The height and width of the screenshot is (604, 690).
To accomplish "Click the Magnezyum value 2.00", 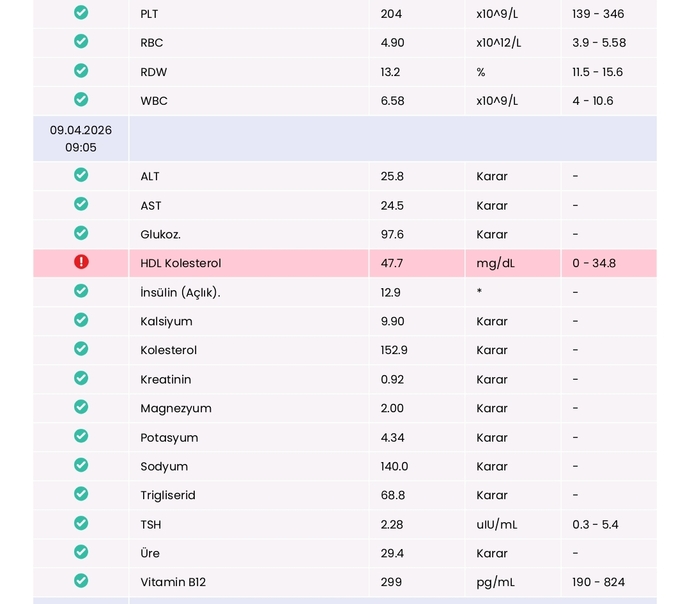I will 392,408.
